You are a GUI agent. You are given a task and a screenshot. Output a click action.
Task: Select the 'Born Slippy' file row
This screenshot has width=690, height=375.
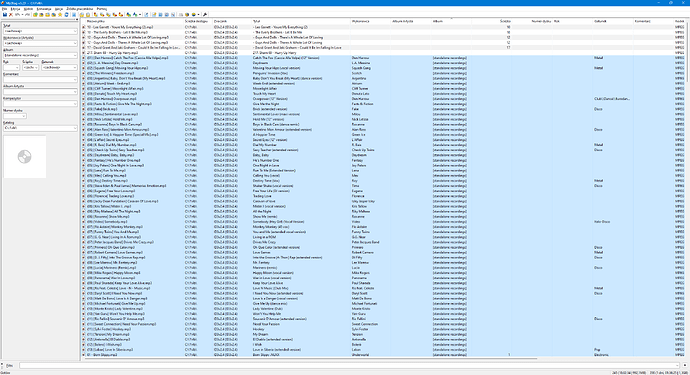pyautogui.click(x=383, y=355)
